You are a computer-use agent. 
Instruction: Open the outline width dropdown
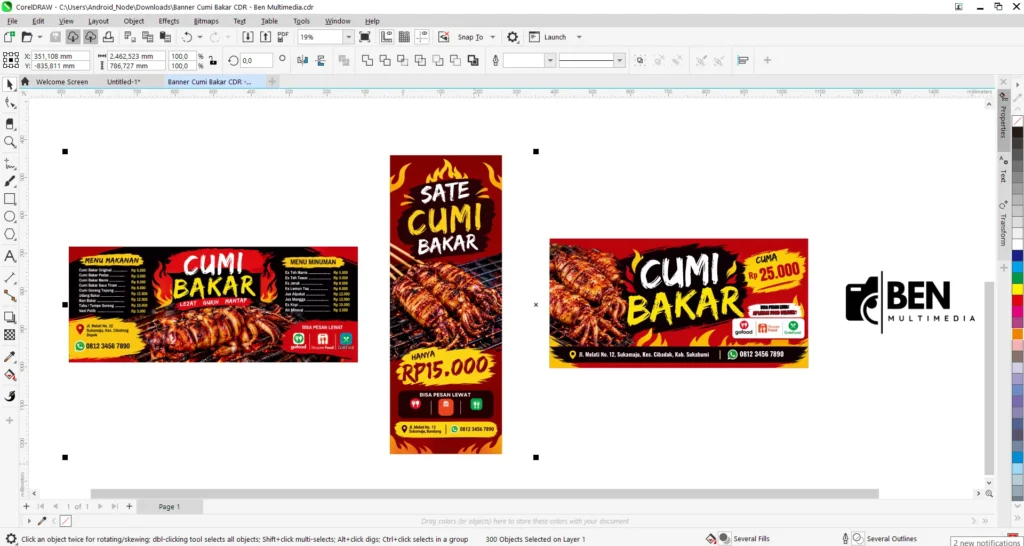pos(550,61)
